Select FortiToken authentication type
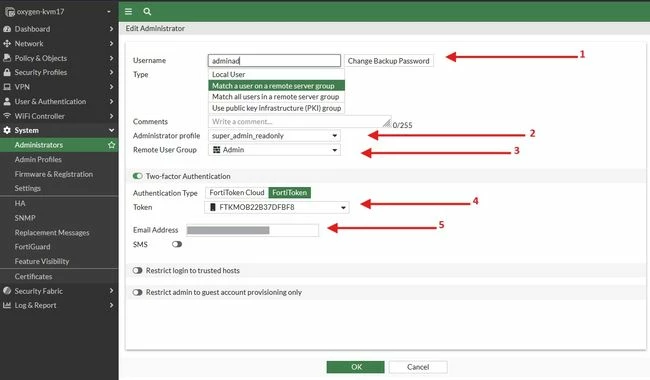This screenshot has width=650, height=380. (289, 193)
